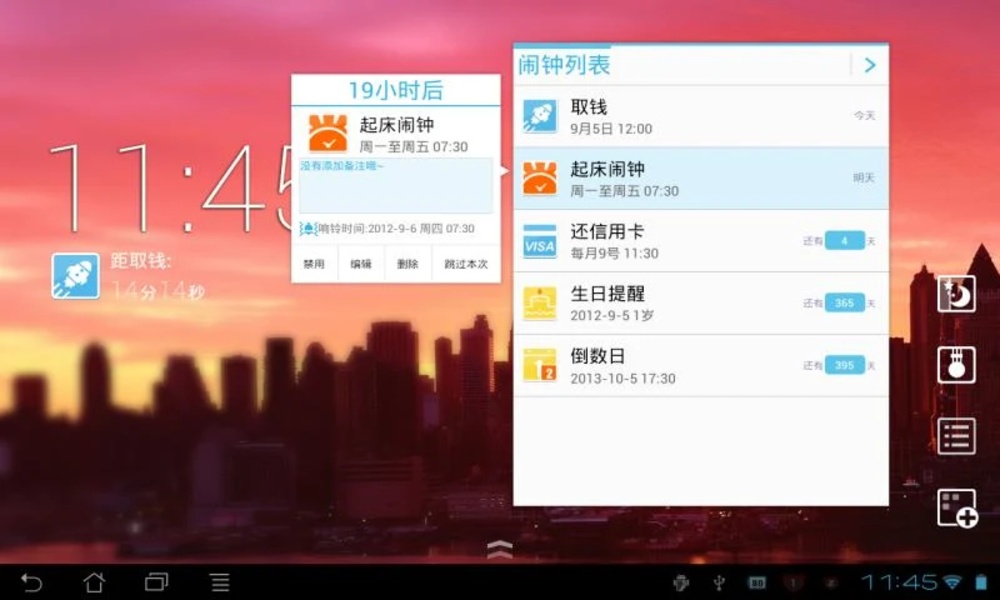Tap the 395-day remaining badge for 倒数日
The height and width of the screenshot is (600, 1000).
(x=844, y=365)
